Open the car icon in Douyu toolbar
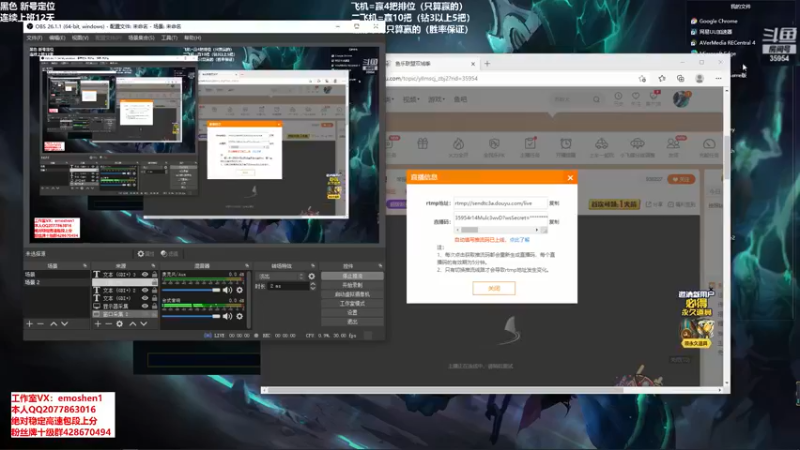Image resolution: width=800 pixels, height=450 pixels. click(602, 144)
